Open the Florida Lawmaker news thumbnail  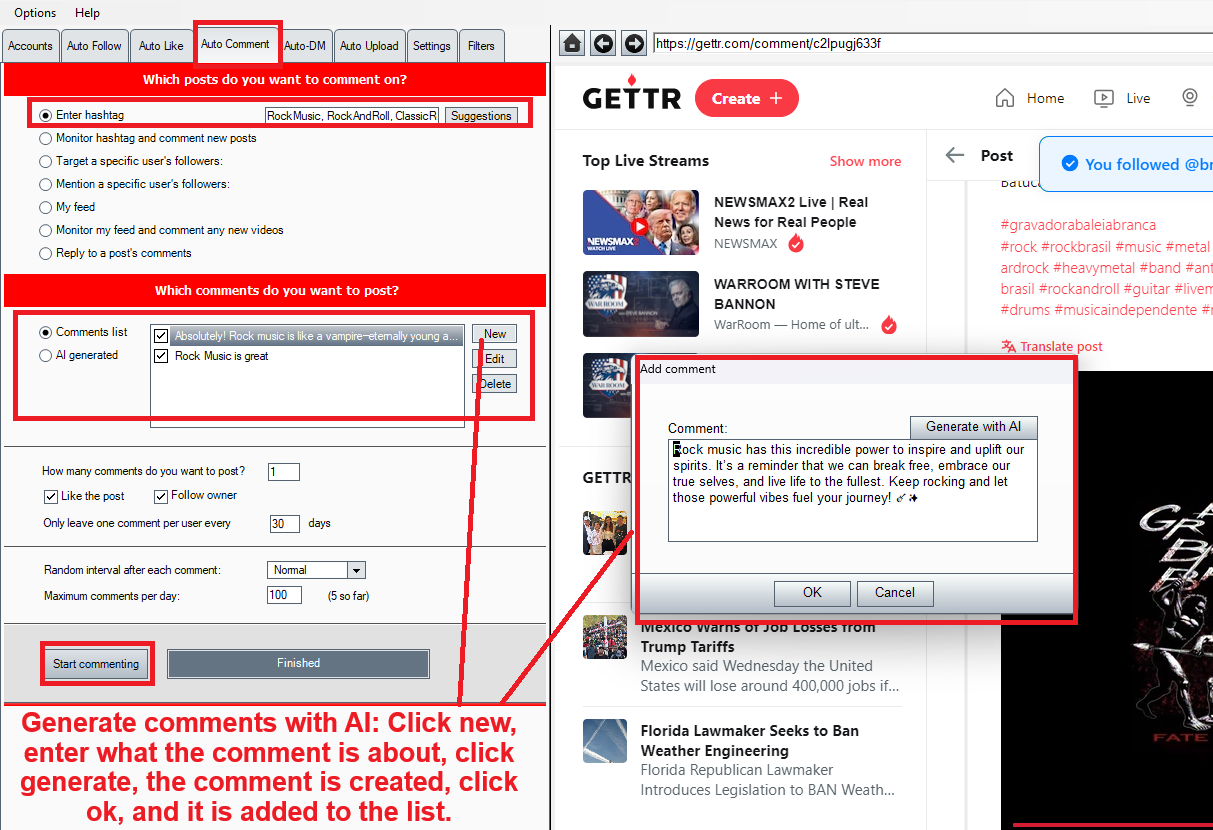(x=605, y=741)
